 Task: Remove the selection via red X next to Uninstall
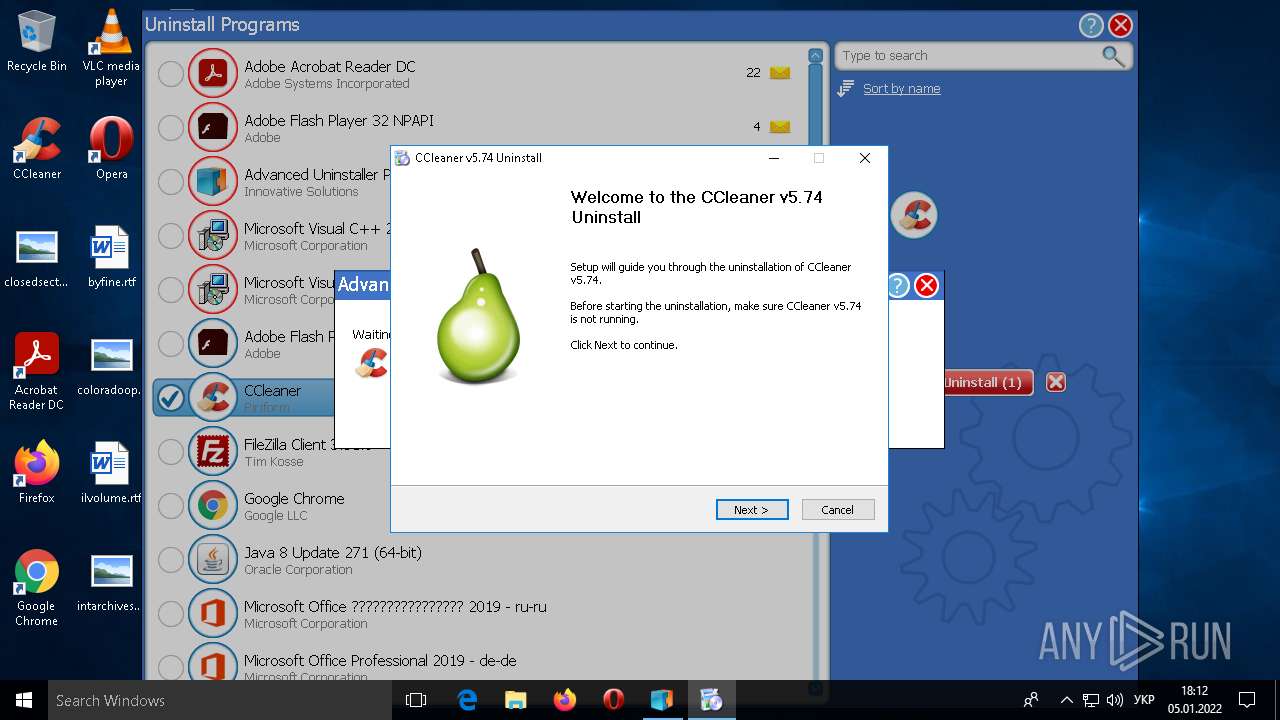pyautogui.click(x=1055, y=382)
